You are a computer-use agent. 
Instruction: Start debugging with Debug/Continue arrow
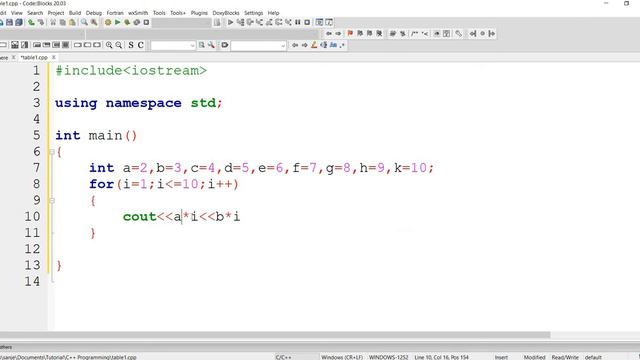coord(230,22)
